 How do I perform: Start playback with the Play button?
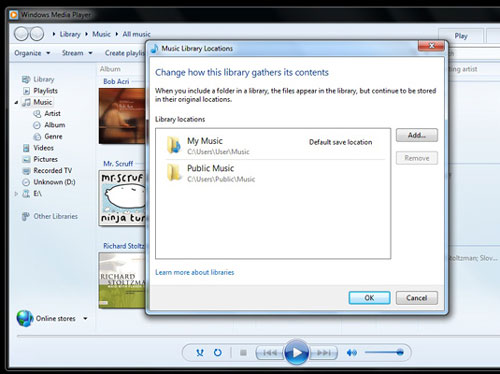point(296,352)
